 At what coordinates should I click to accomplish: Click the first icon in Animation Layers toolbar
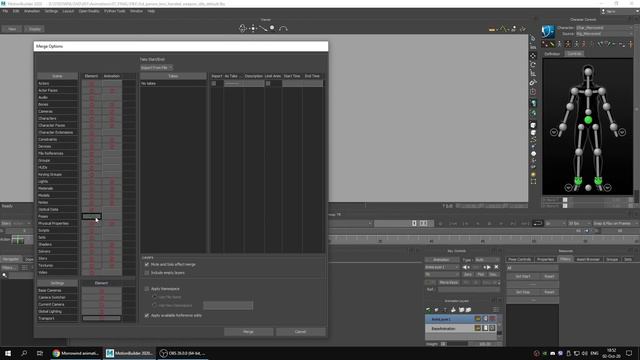point(428,310)
